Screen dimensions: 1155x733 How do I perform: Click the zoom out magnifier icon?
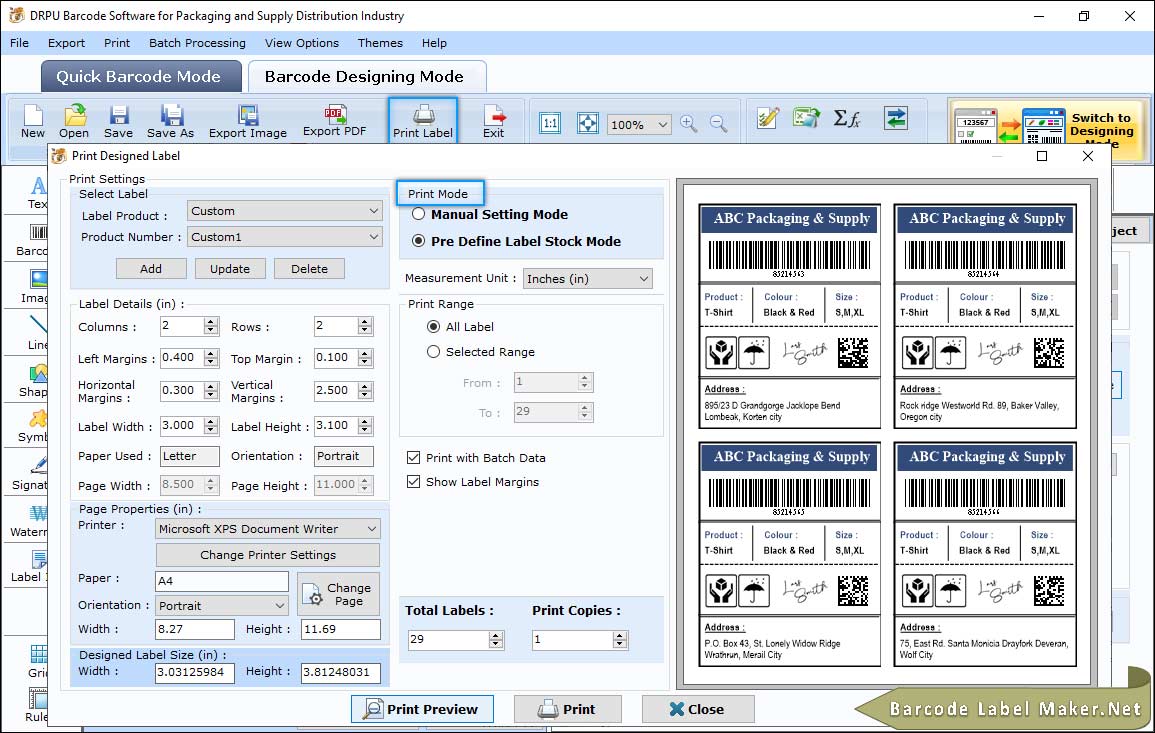[718, 124]
